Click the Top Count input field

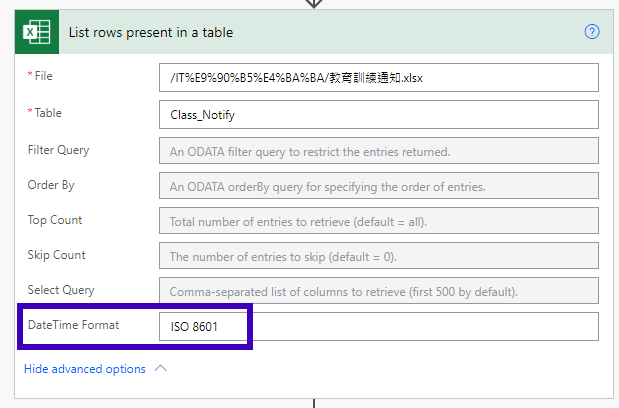coord(379,221)
